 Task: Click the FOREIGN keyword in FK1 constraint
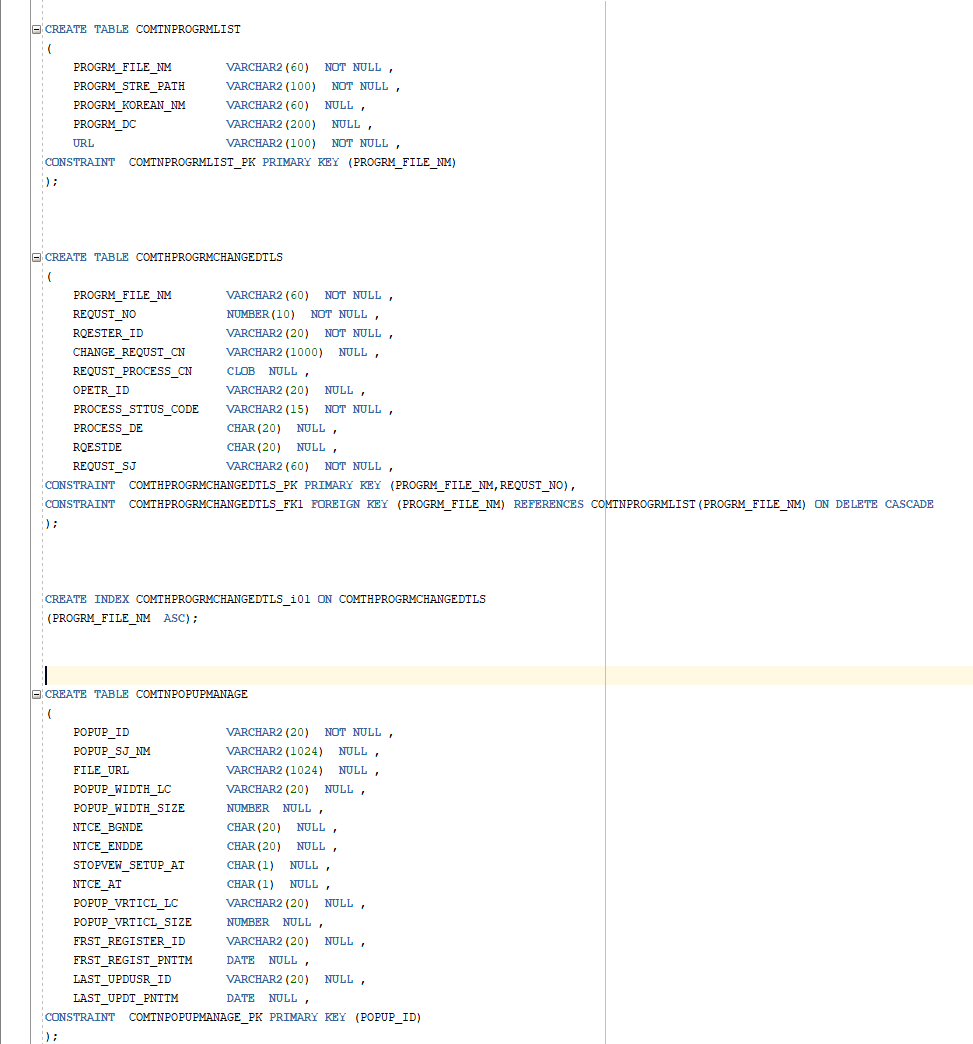pos(336,504)
